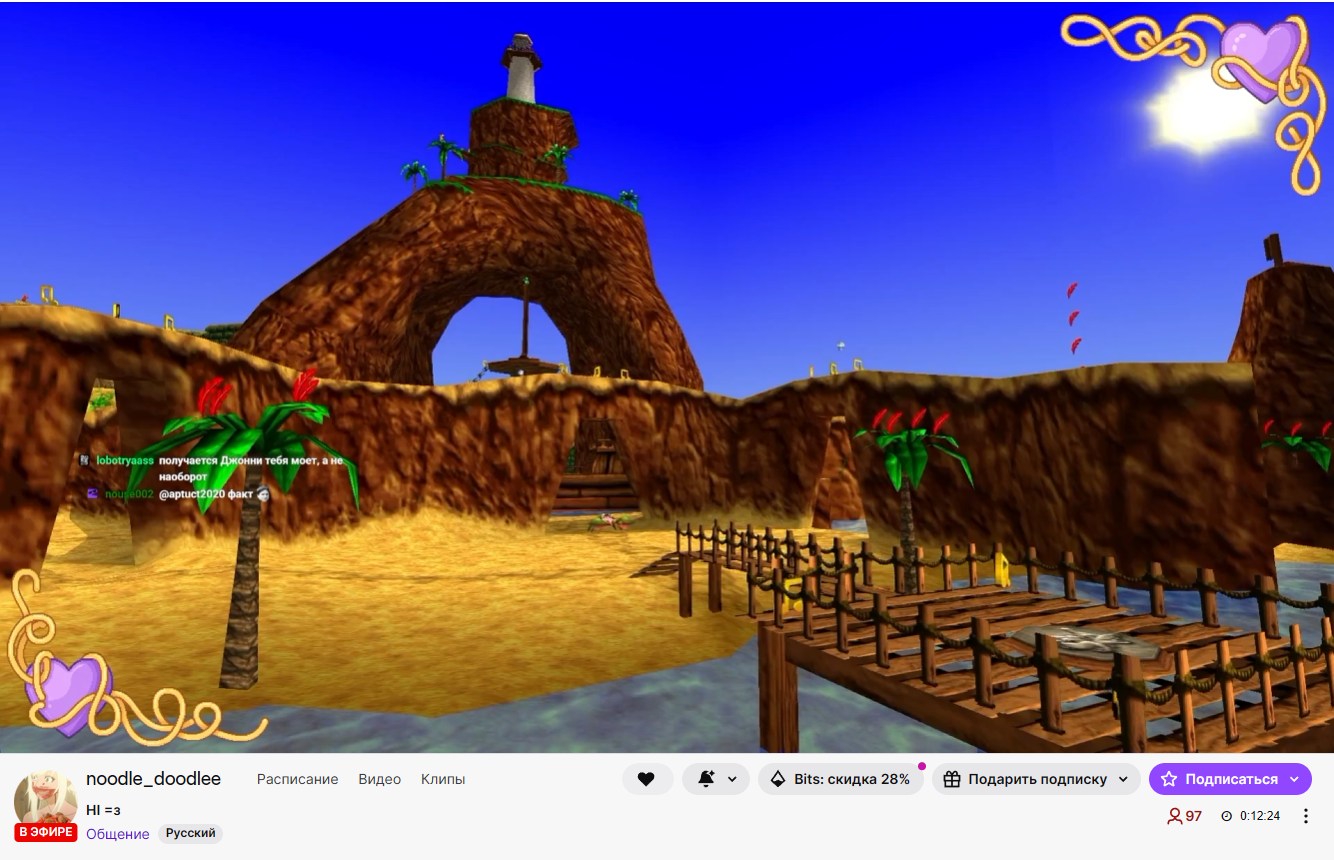Click the heart follow icon button
Screen dimensions: 1334x860
pos(647,779)
